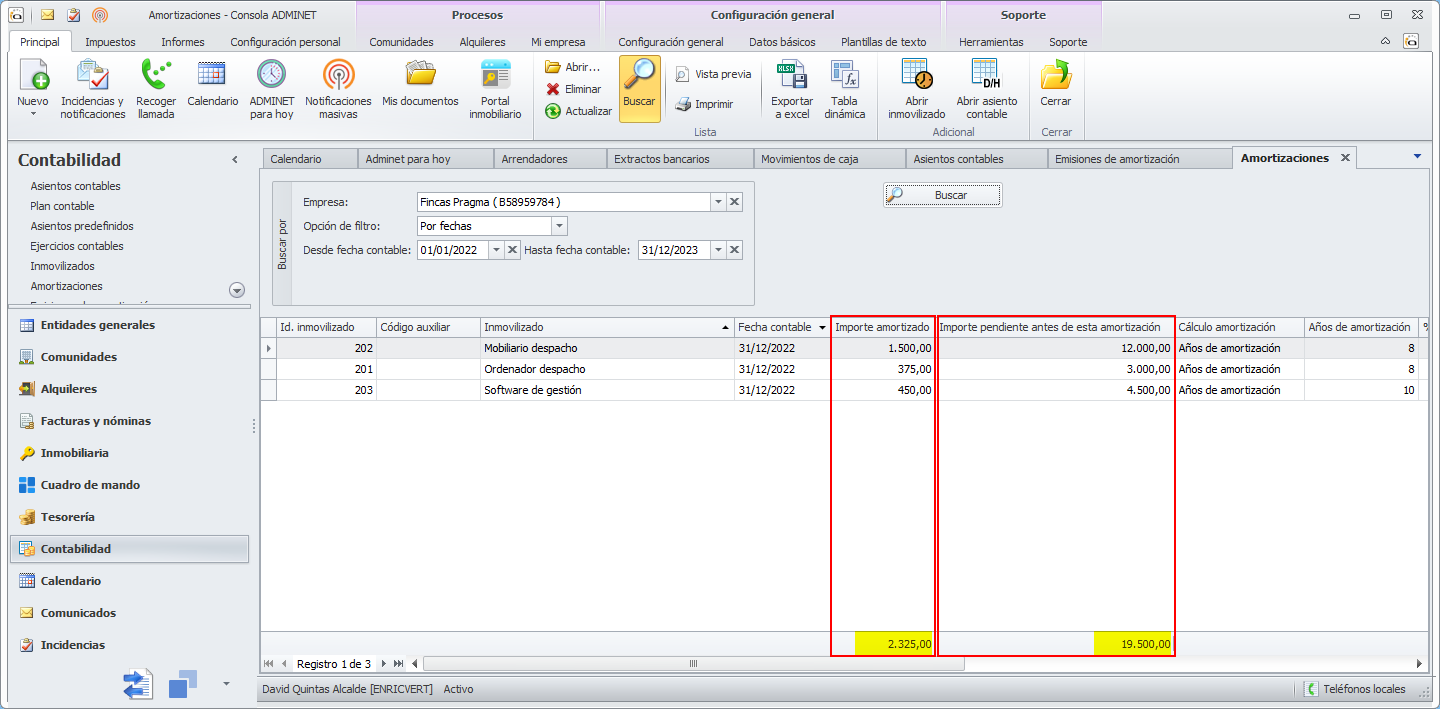Open the Opción de filtro dropdown

tap(559, 226)
